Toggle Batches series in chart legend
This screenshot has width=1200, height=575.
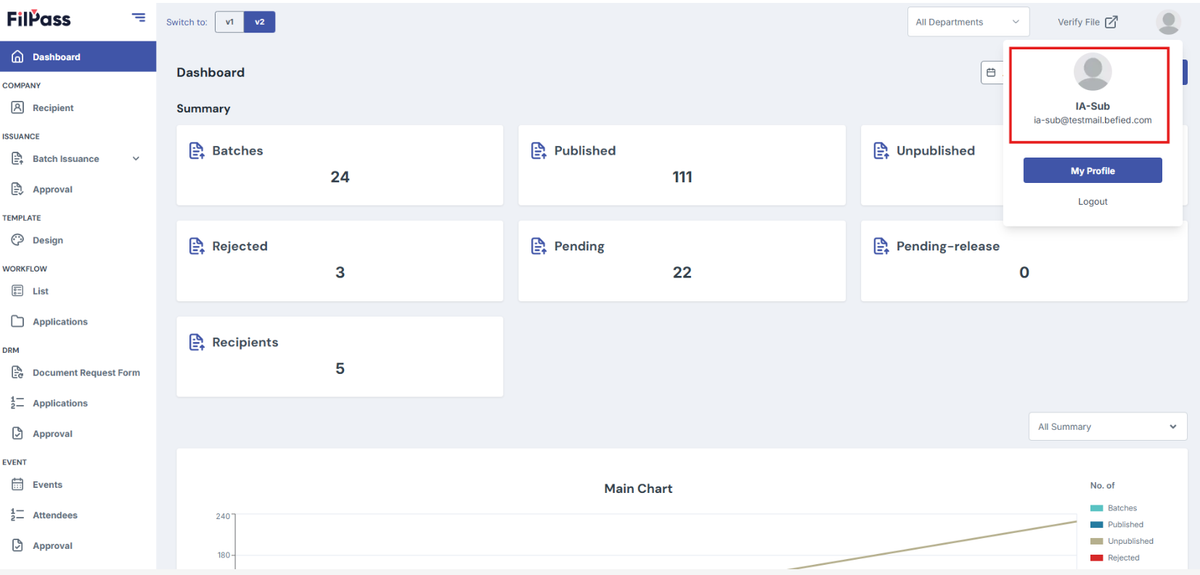point(1113,508)
